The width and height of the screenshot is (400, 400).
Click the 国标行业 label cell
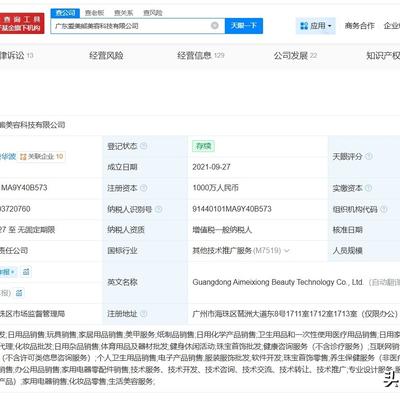coord(145,251)
